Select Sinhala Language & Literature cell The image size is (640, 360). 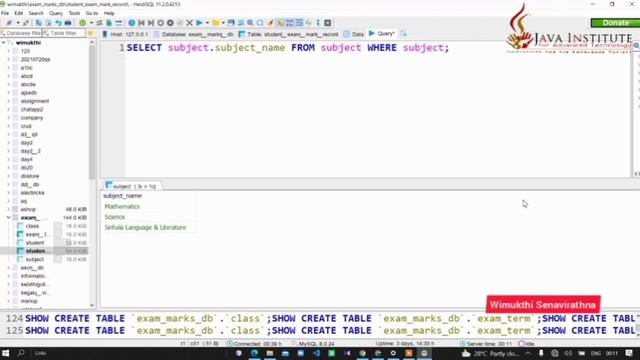[145, 228]
